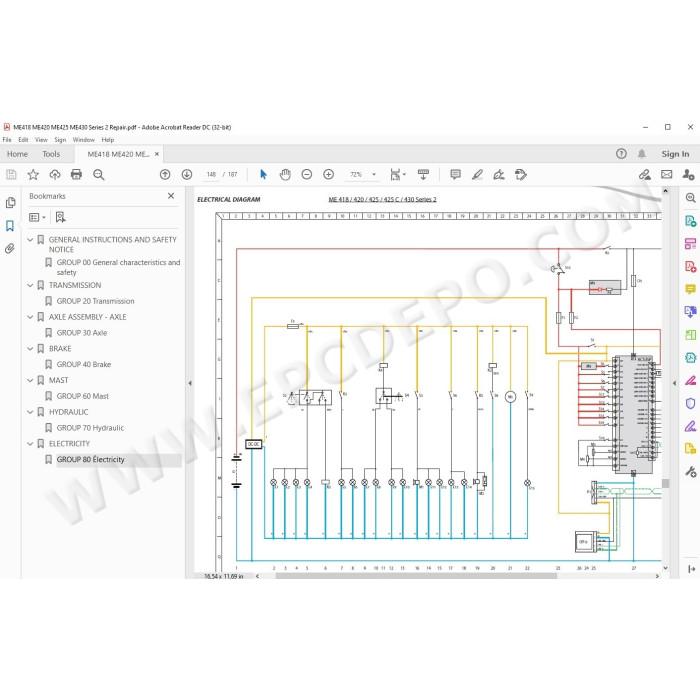Select the Highlight pen tool
Viewport: 700px width, 700px height.
pos(477,175)
